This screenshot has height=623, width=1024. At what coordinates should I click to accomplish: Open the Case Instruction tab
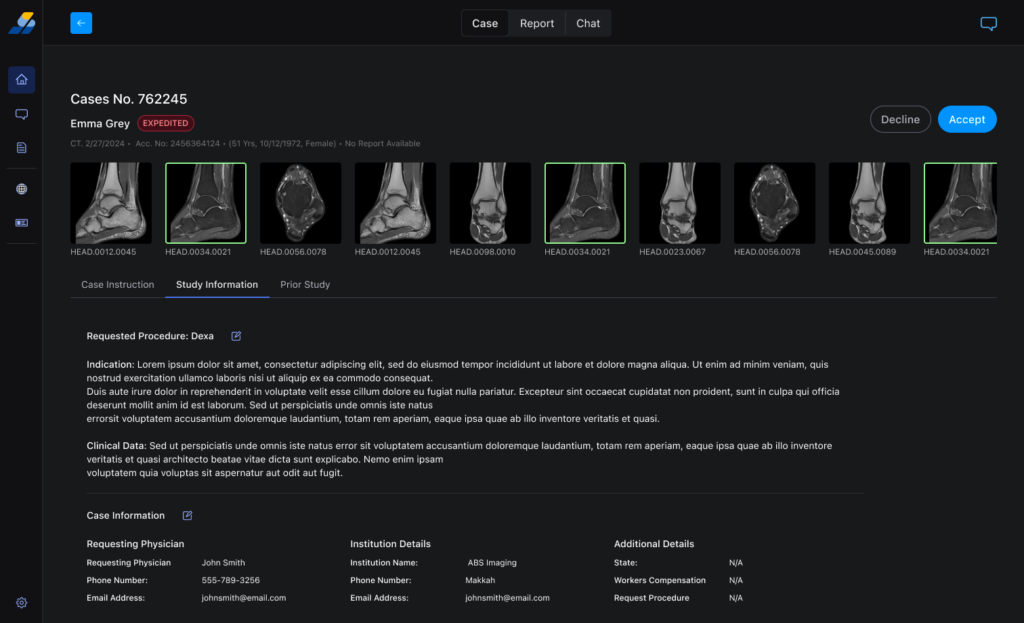click(117, 285)
